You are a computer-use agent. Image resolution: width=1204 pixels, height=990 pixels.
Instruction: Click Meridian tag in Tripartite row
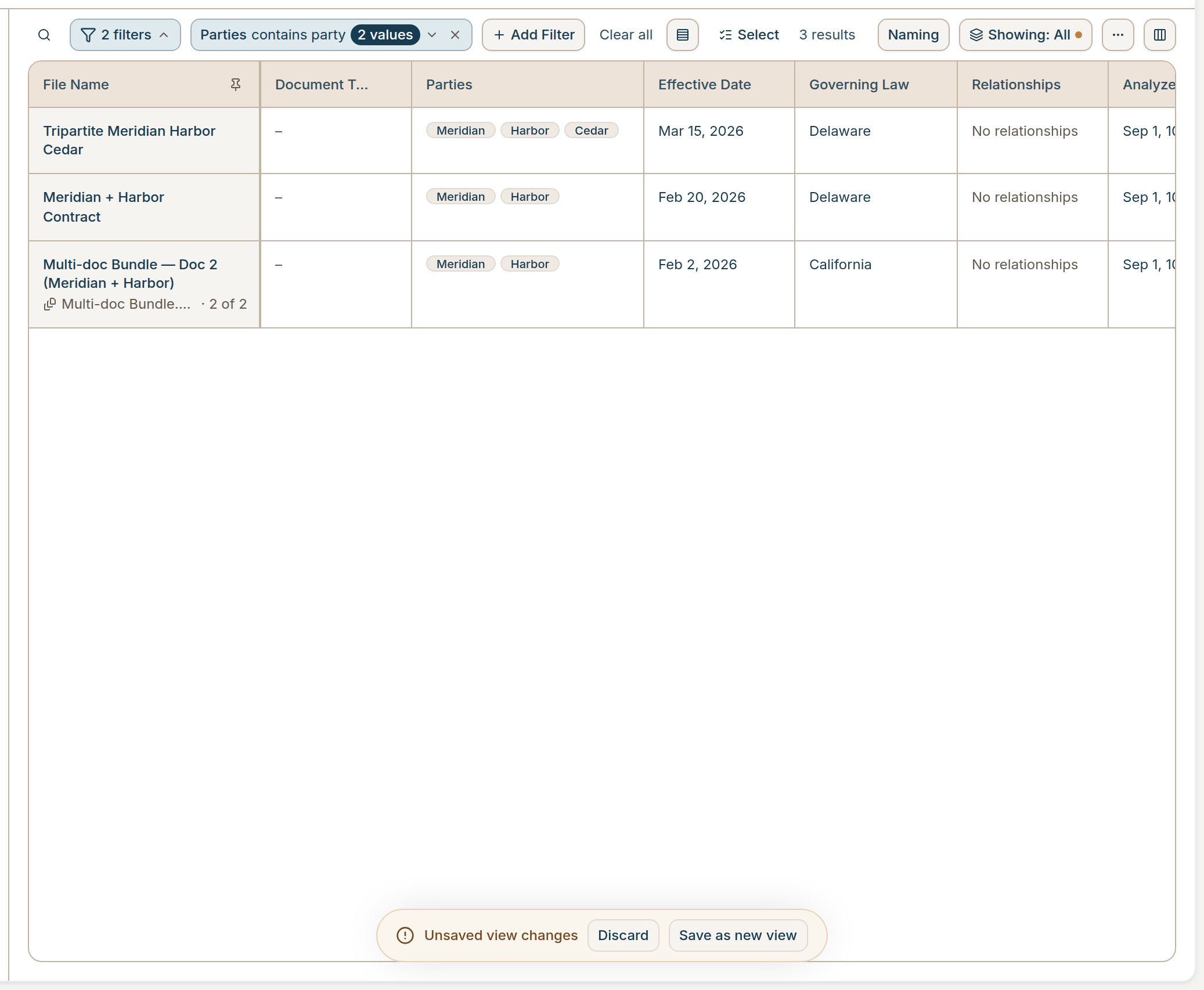(x=460, y=131)
